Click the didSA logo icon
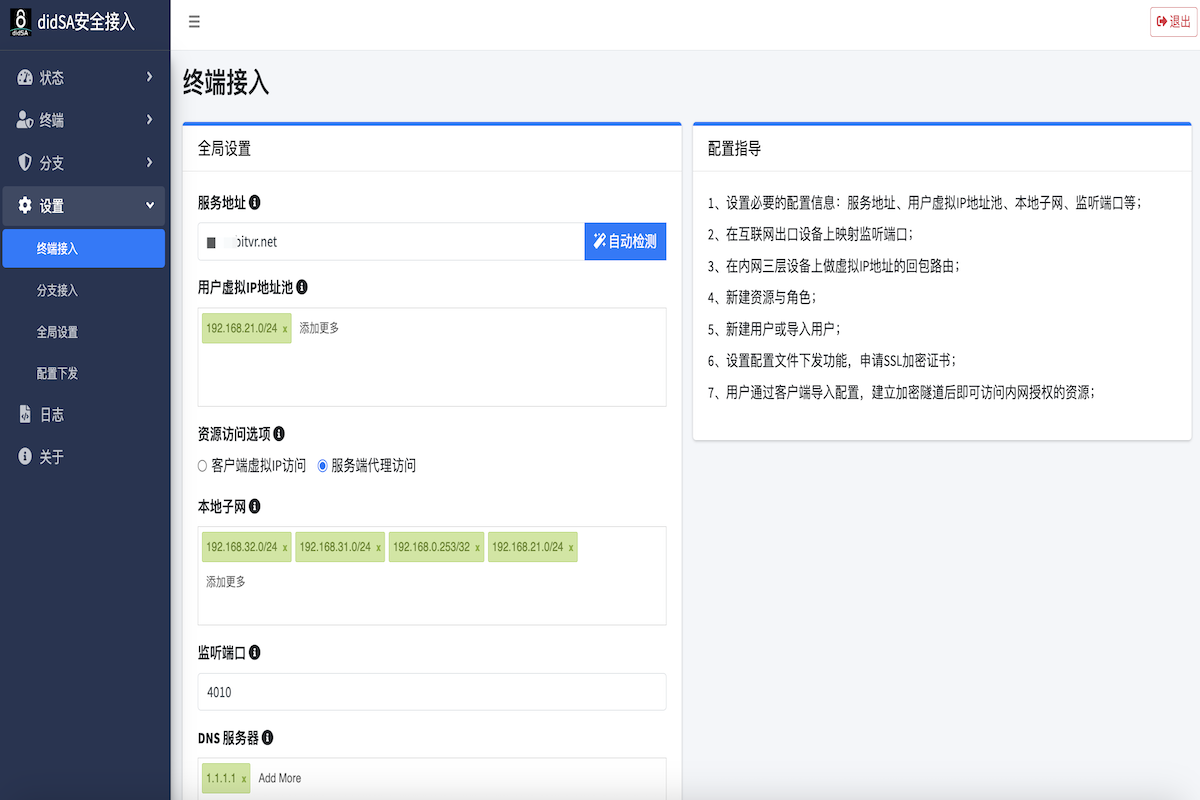The width and height of the screenshot is (1200, 800). [21, 21]
